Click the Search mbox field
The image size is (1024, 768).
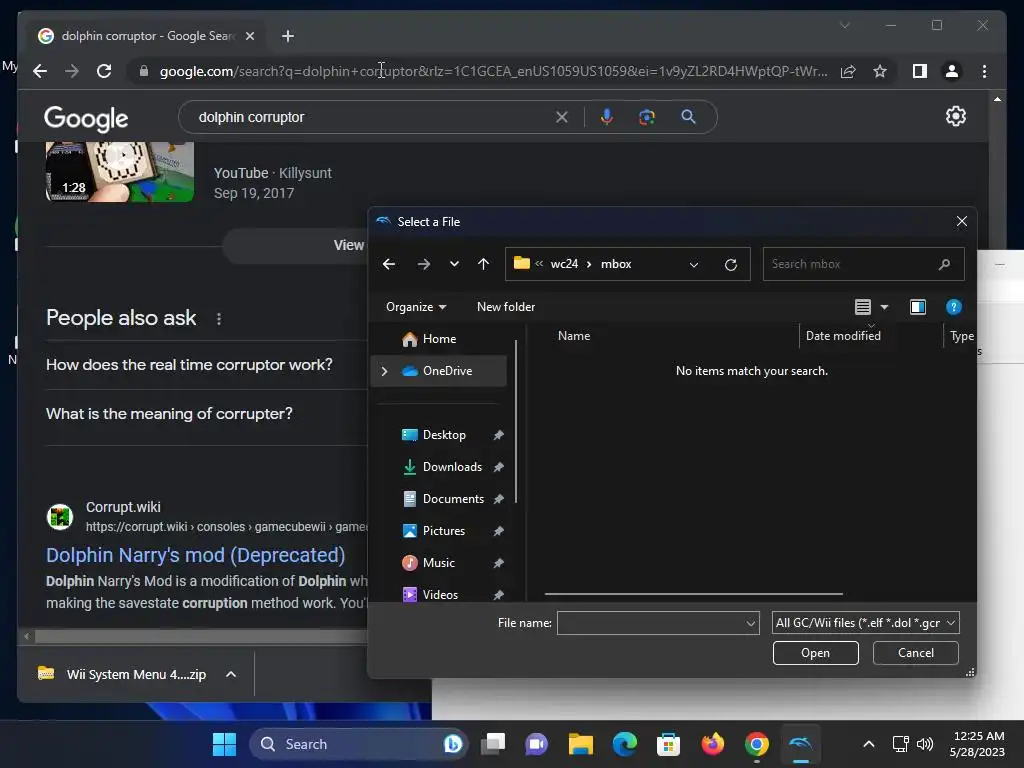point(863,264)
